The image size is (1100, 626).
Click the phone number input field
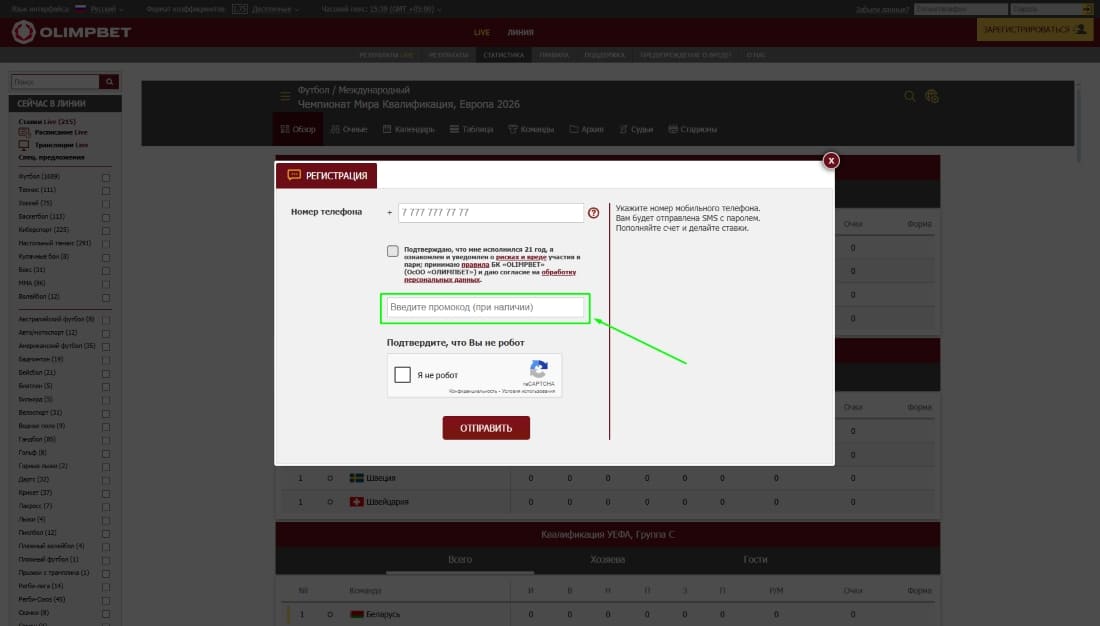(x=490, y=213)
